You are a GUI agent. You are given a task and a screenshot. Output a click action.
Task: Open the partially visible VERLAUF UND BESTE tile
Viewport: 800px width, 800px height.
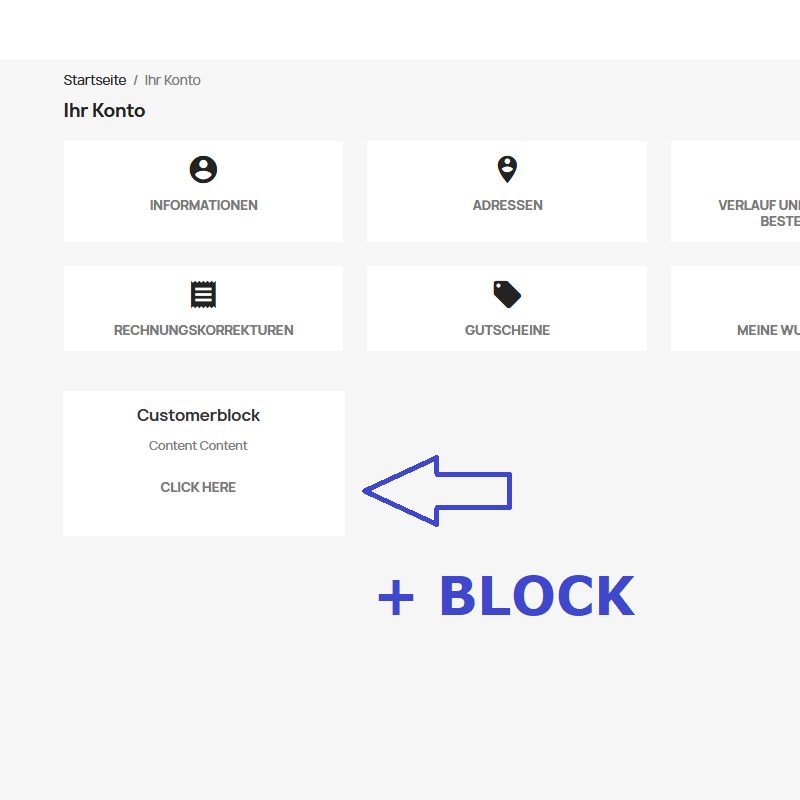pyautogui.click(x=735, y=191)
